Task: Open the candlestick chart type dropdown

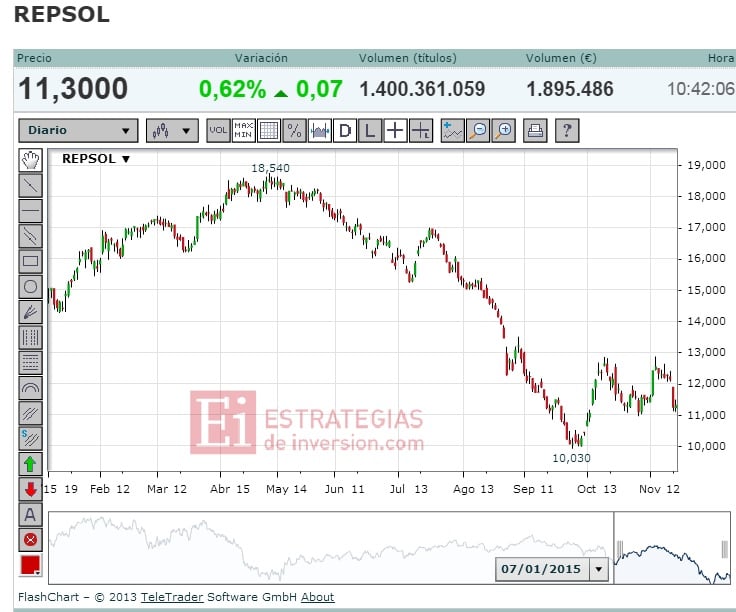Action: pyautogui.click(x=172, y=130)
